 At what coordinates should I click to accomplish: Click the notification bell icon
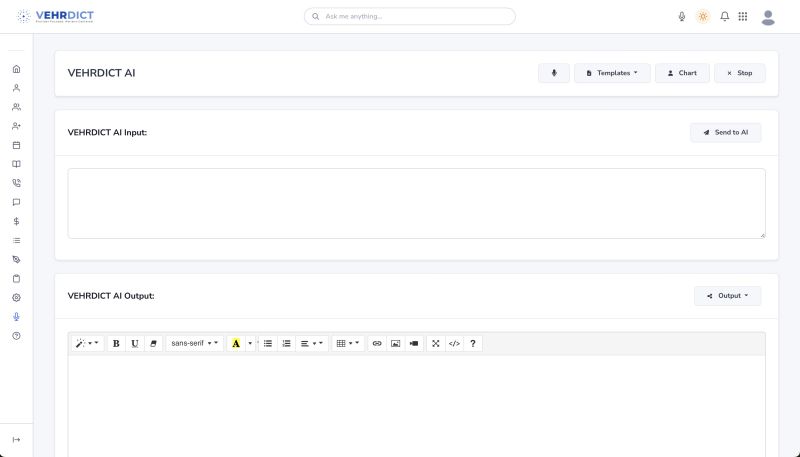[x=725, y=16]
